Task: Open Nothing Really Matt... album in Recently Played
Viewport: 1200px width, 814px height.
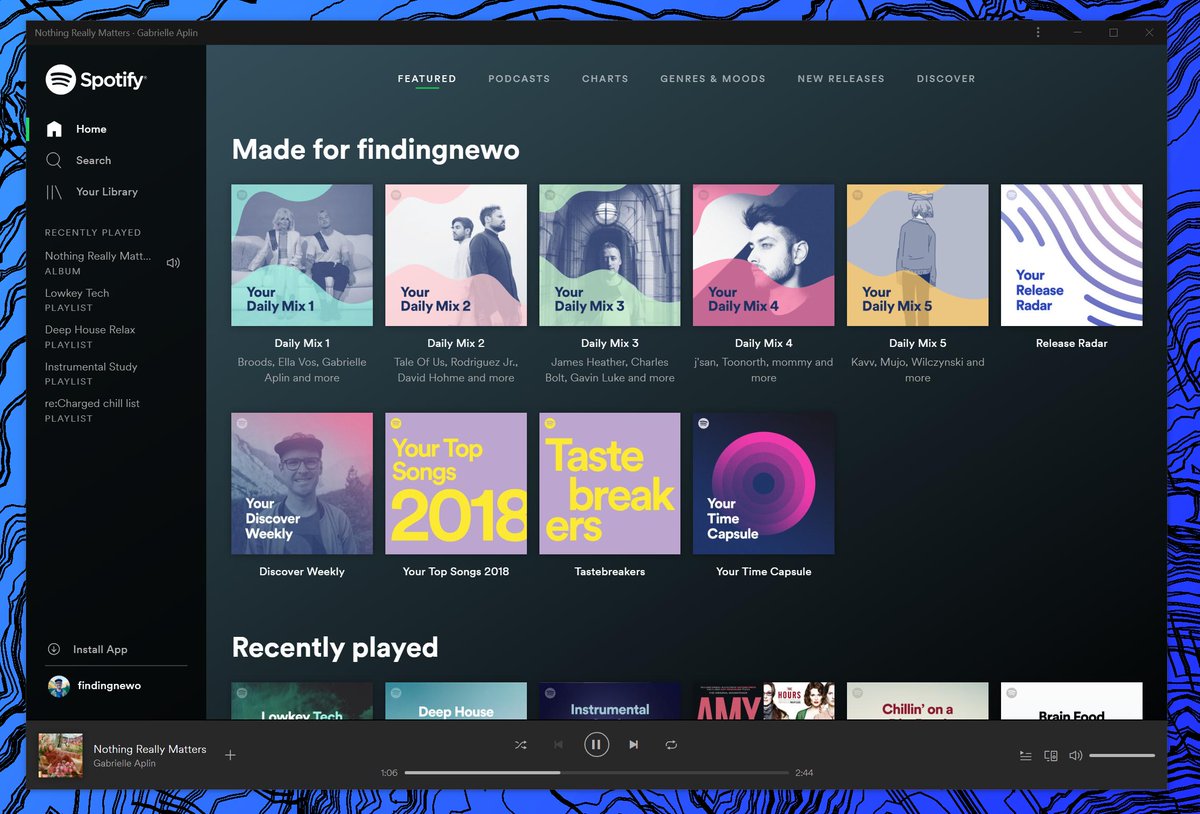Action: pos(98,256)
